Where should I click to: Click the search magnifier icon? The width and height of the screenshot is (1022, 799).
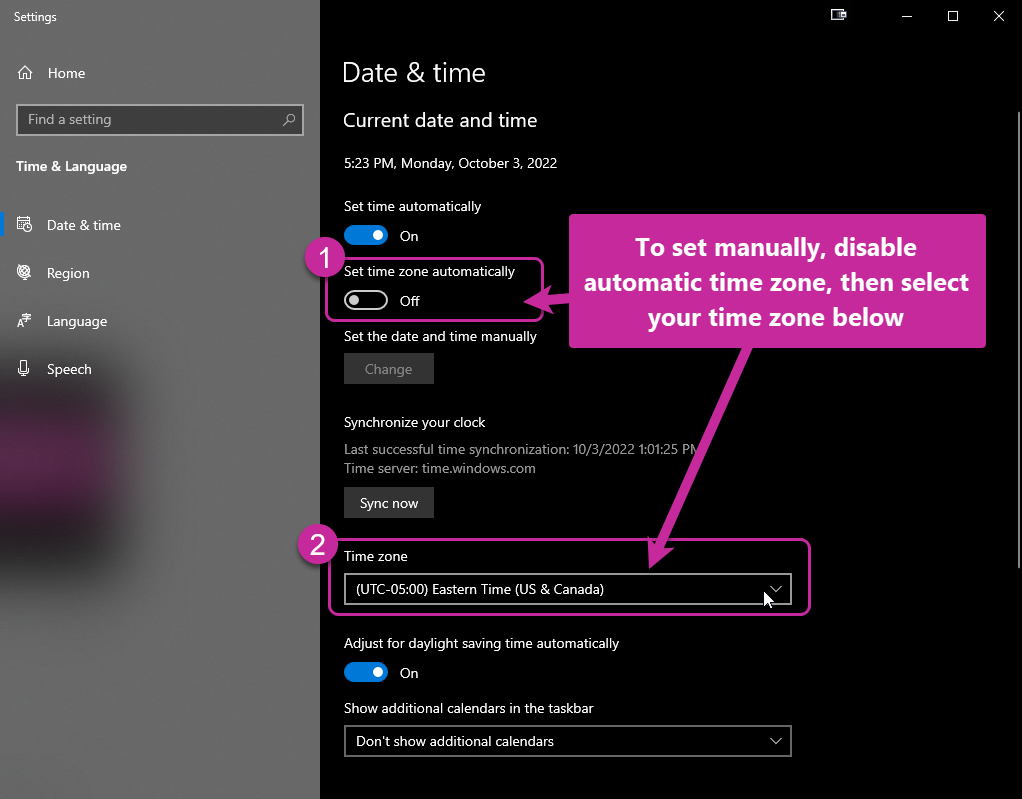(x=289, y=120)
